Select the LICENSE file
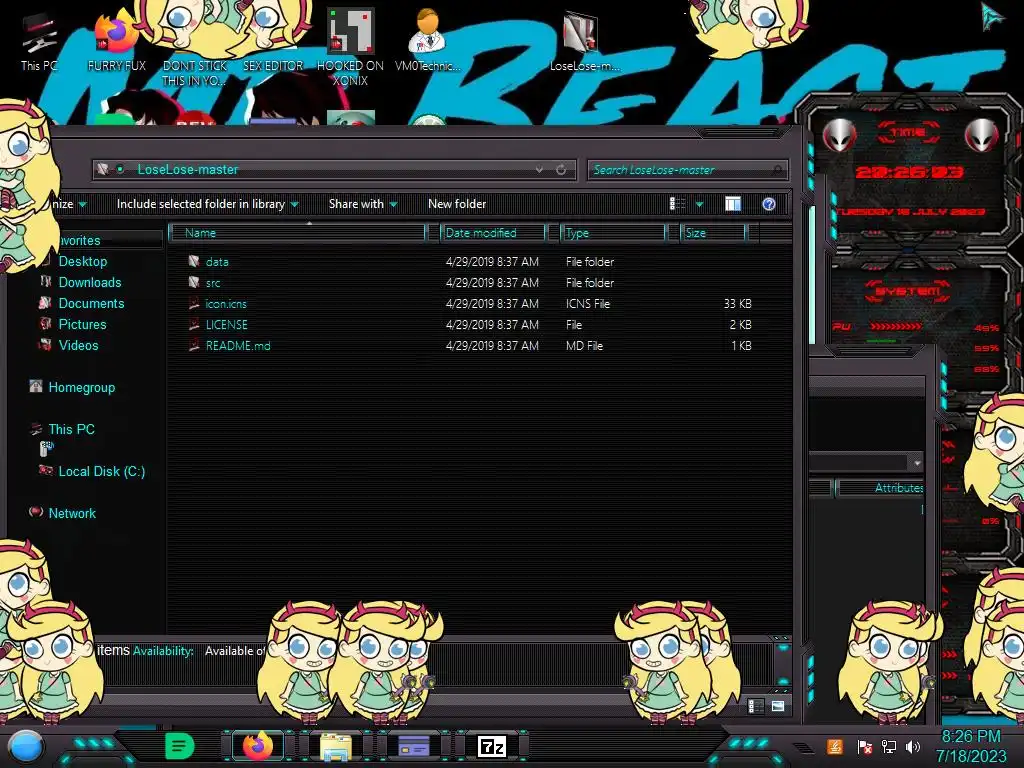This screenshot has height=768, width=1024. [x=227, y=325]
